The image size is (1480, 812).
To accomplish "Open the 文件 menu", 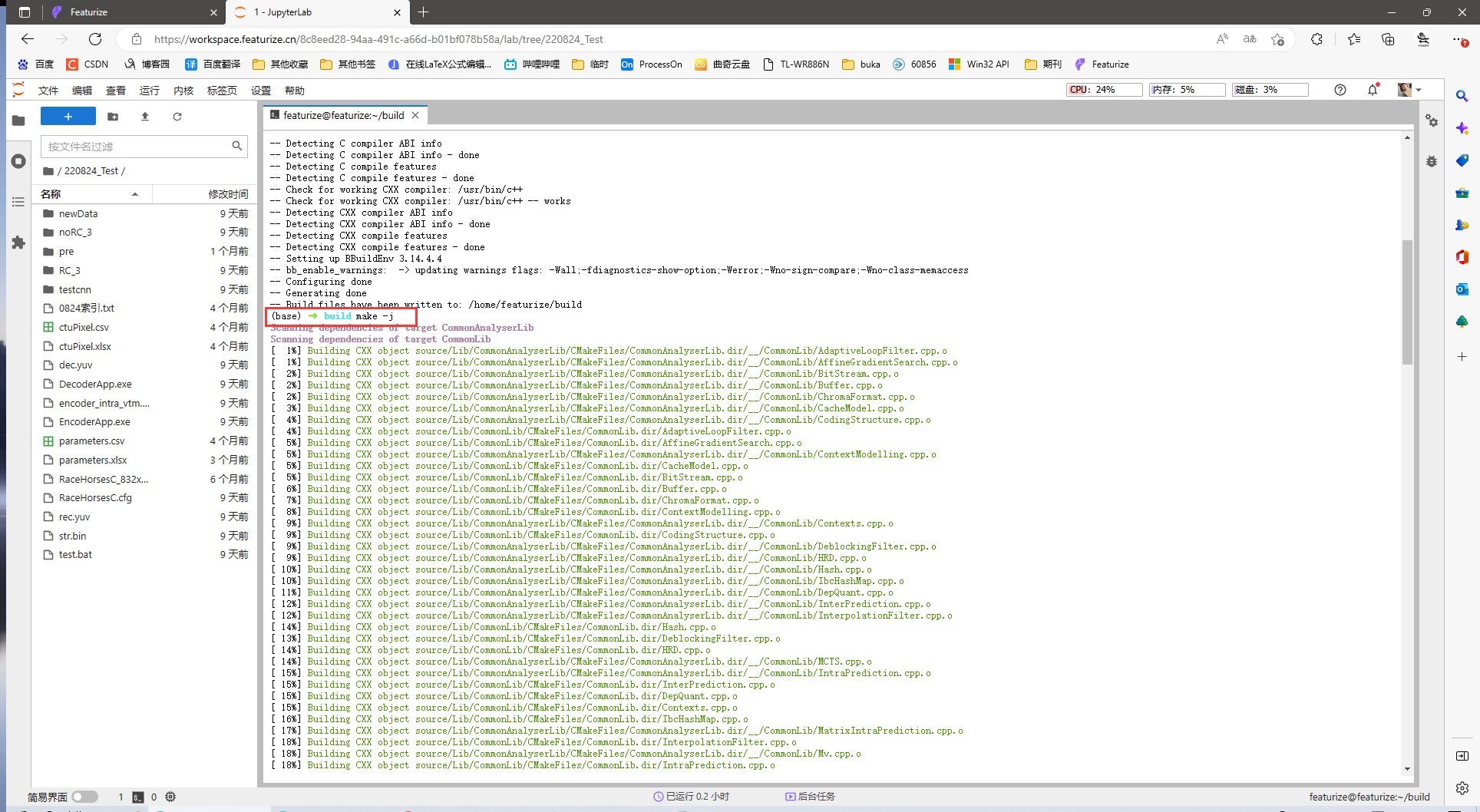I will point(48,91).
